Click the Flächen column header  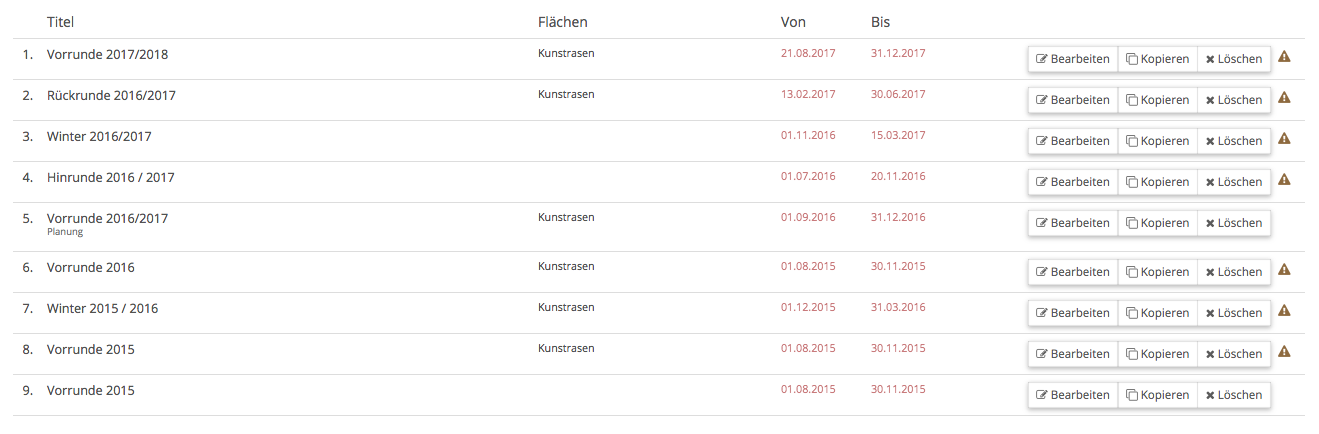point(563,22)
